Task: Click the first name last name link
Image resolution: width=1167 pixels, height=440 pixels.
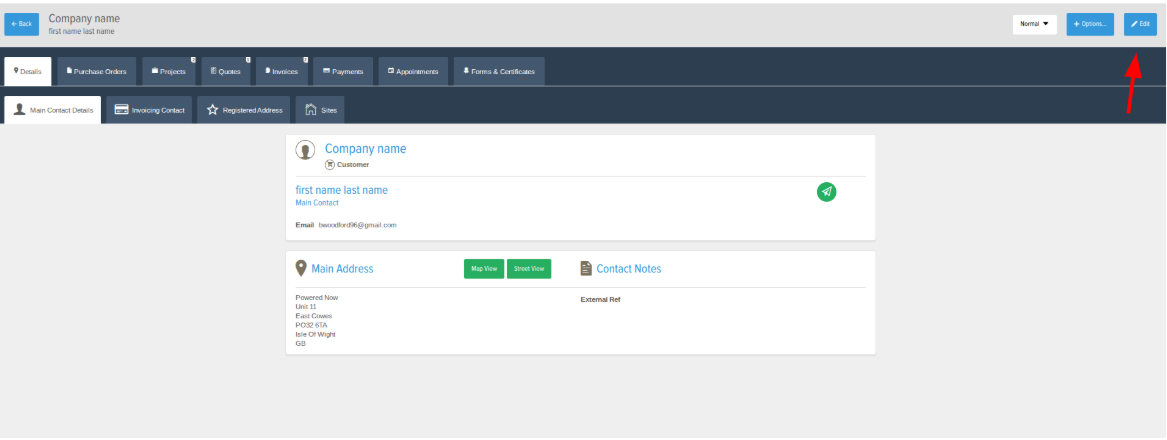Action: 342,191
